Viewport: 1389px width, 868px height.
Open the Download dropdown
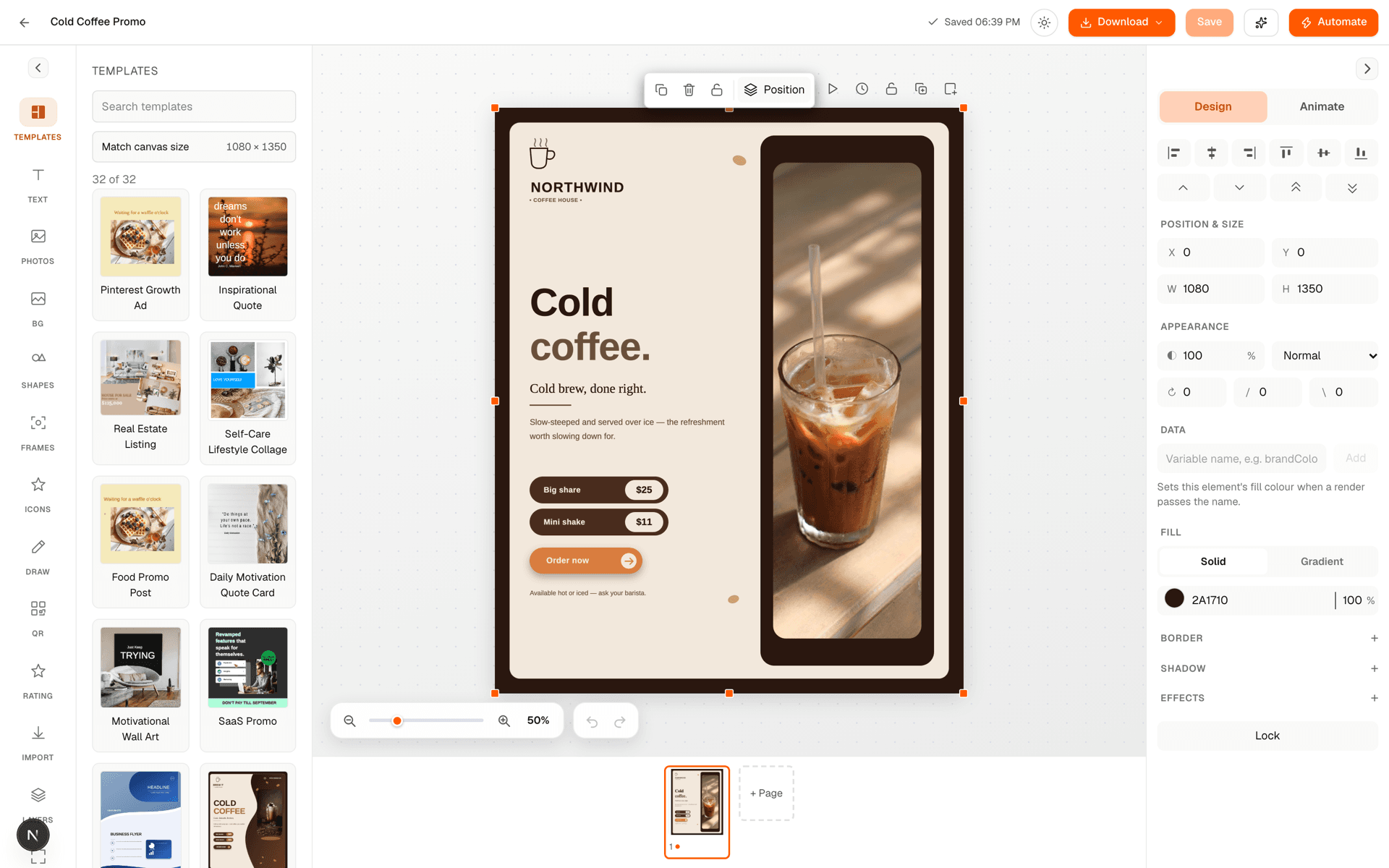tap(1121, 22)
